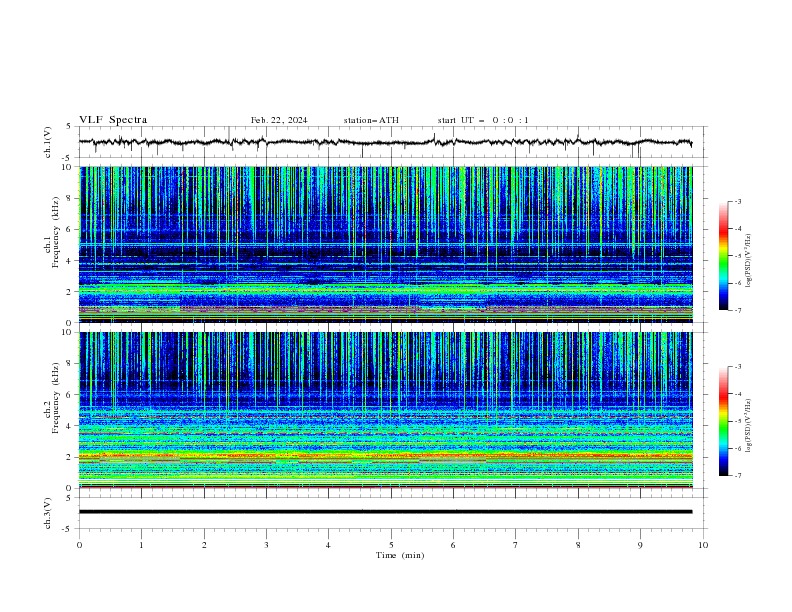Click the ch.2 PSD color scale bar
This screenshot has height=612, width=792.
coord(723,421)
